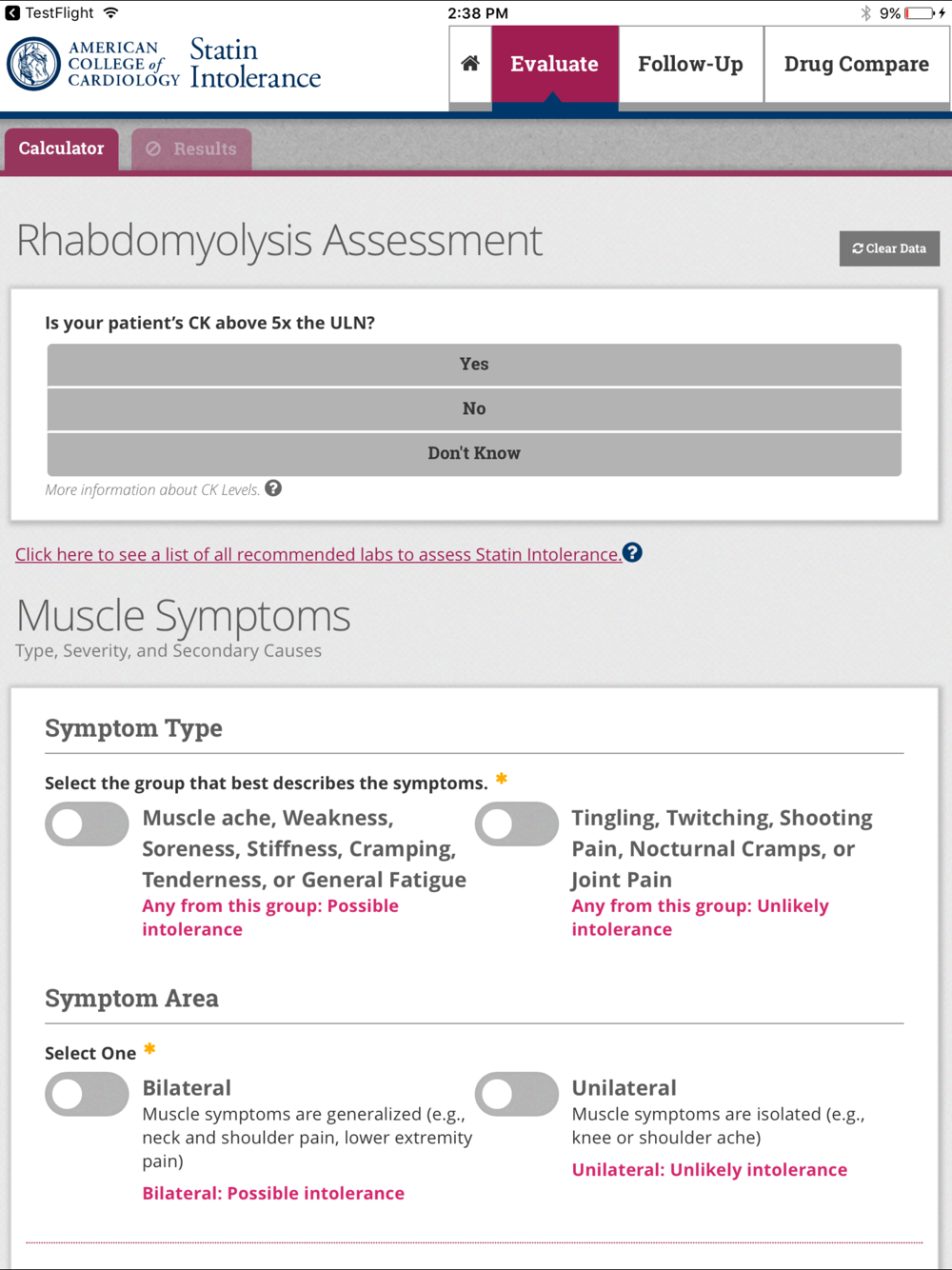
Task: Tap the Bluetooth status icon
Action: point(865,13)
